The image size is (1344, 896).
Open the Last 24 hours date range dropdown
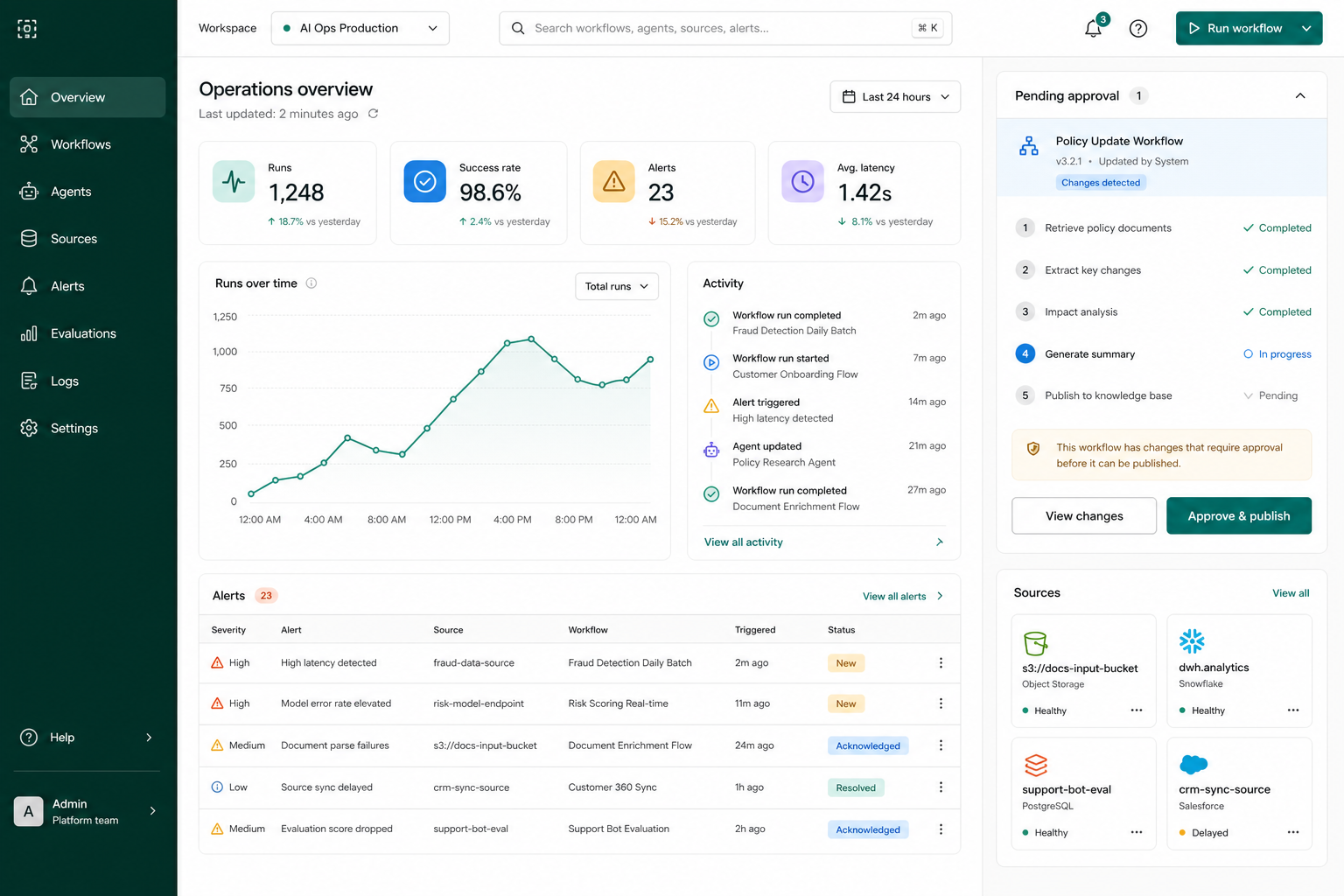[895, 96]
